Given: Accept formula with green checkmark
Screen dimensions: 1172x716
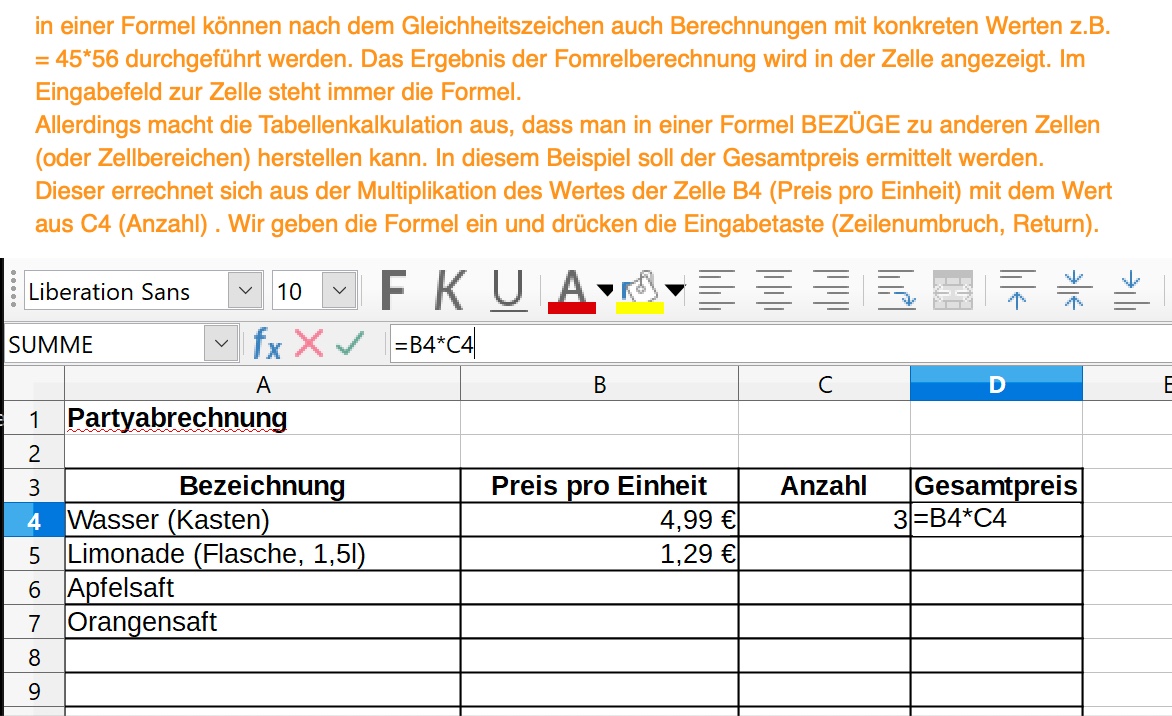Looking at the screenshot, I should click(x=350, y=345).
